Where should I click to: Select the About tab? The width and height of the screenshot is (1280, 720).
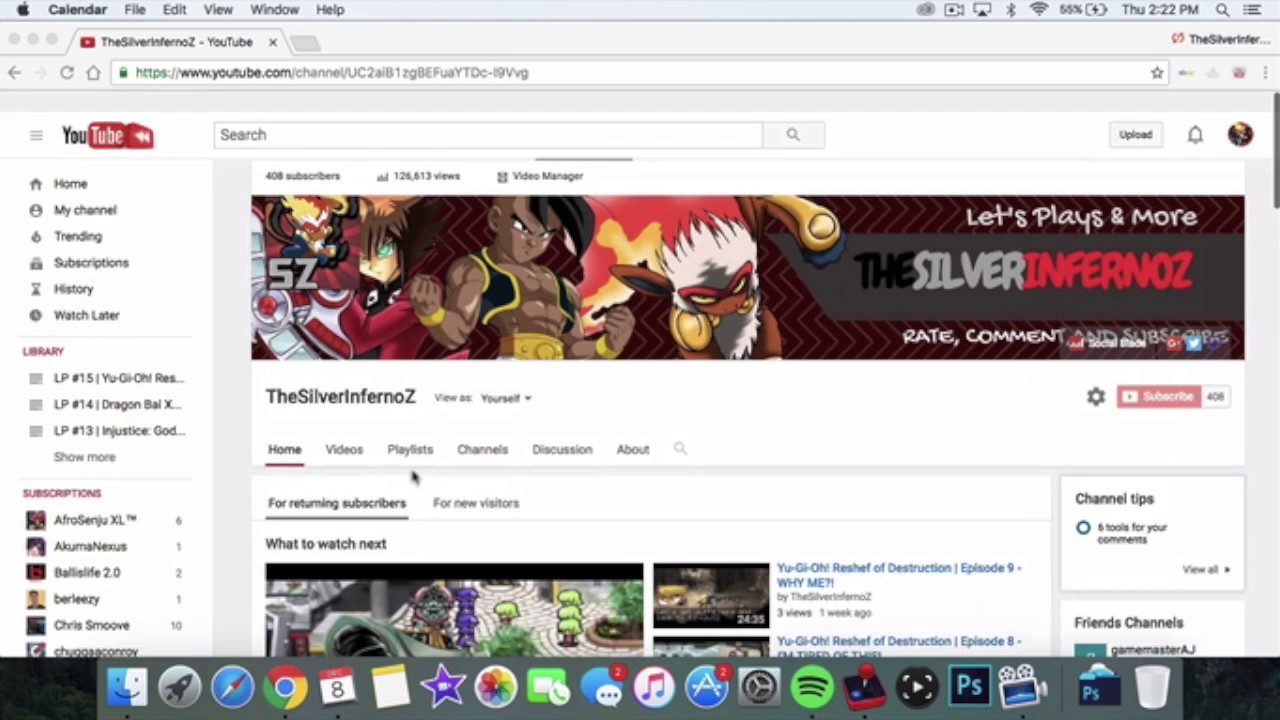633,449
